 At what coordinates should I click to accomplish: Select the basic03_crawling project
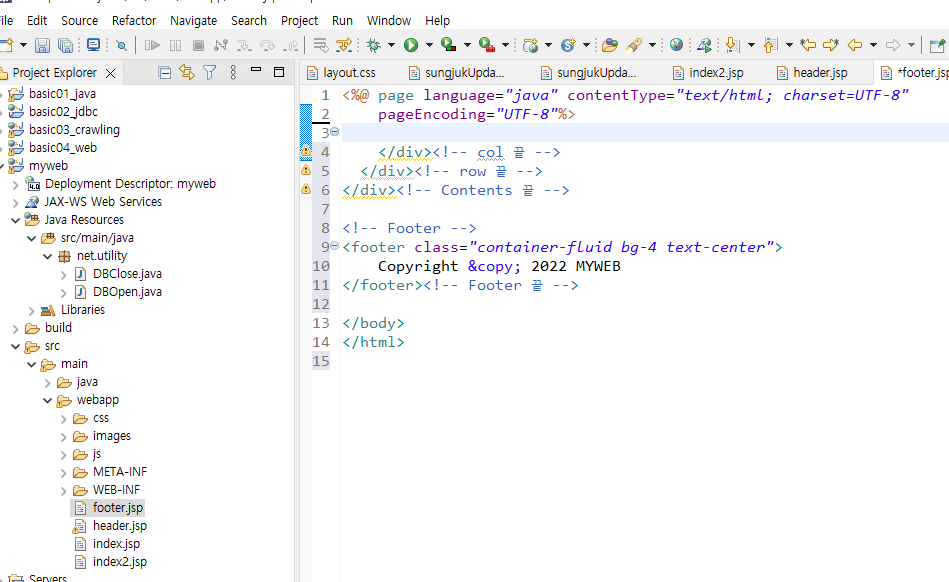coord(74,130)
